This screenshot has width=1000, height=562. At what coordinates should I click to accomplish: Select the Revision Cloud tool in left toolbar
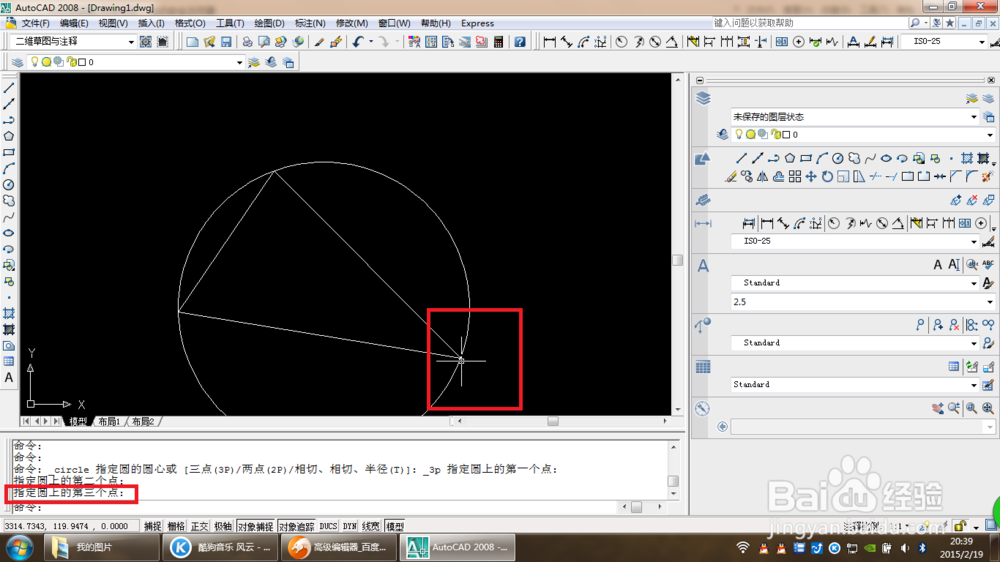9,200
